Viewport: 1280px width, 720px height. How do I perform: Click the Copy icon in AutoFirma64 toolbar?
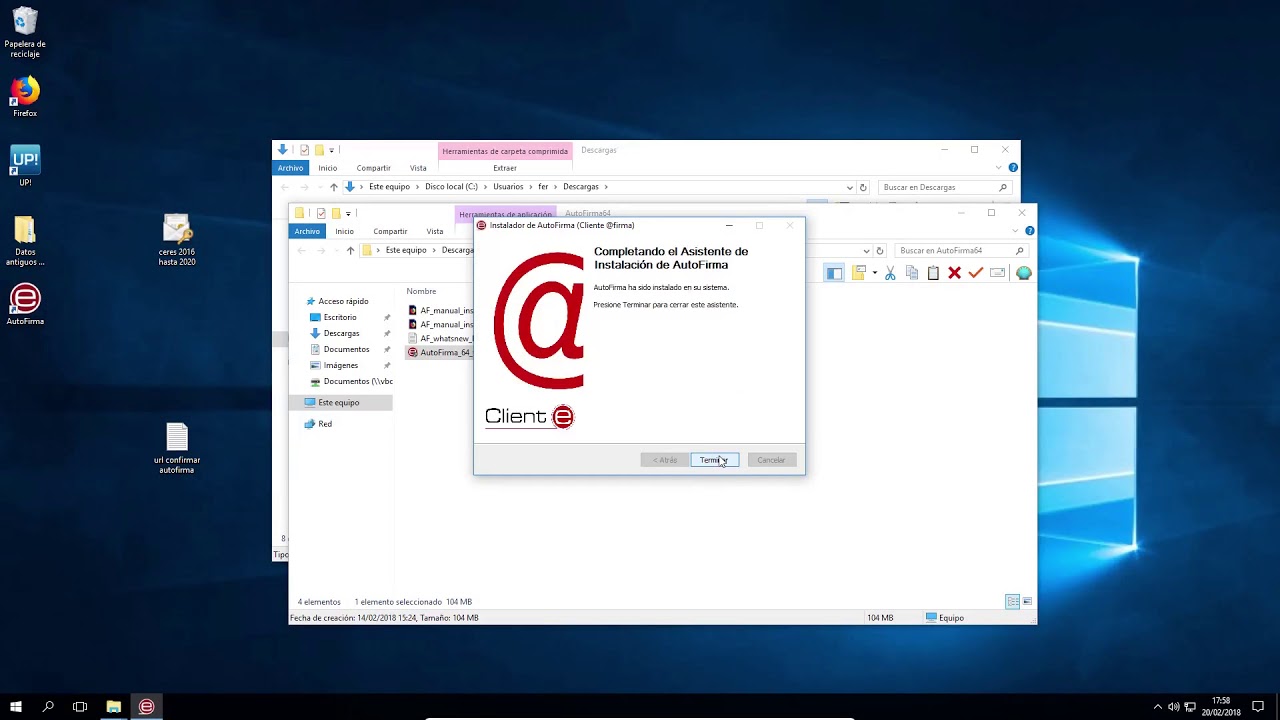(911, 273)
